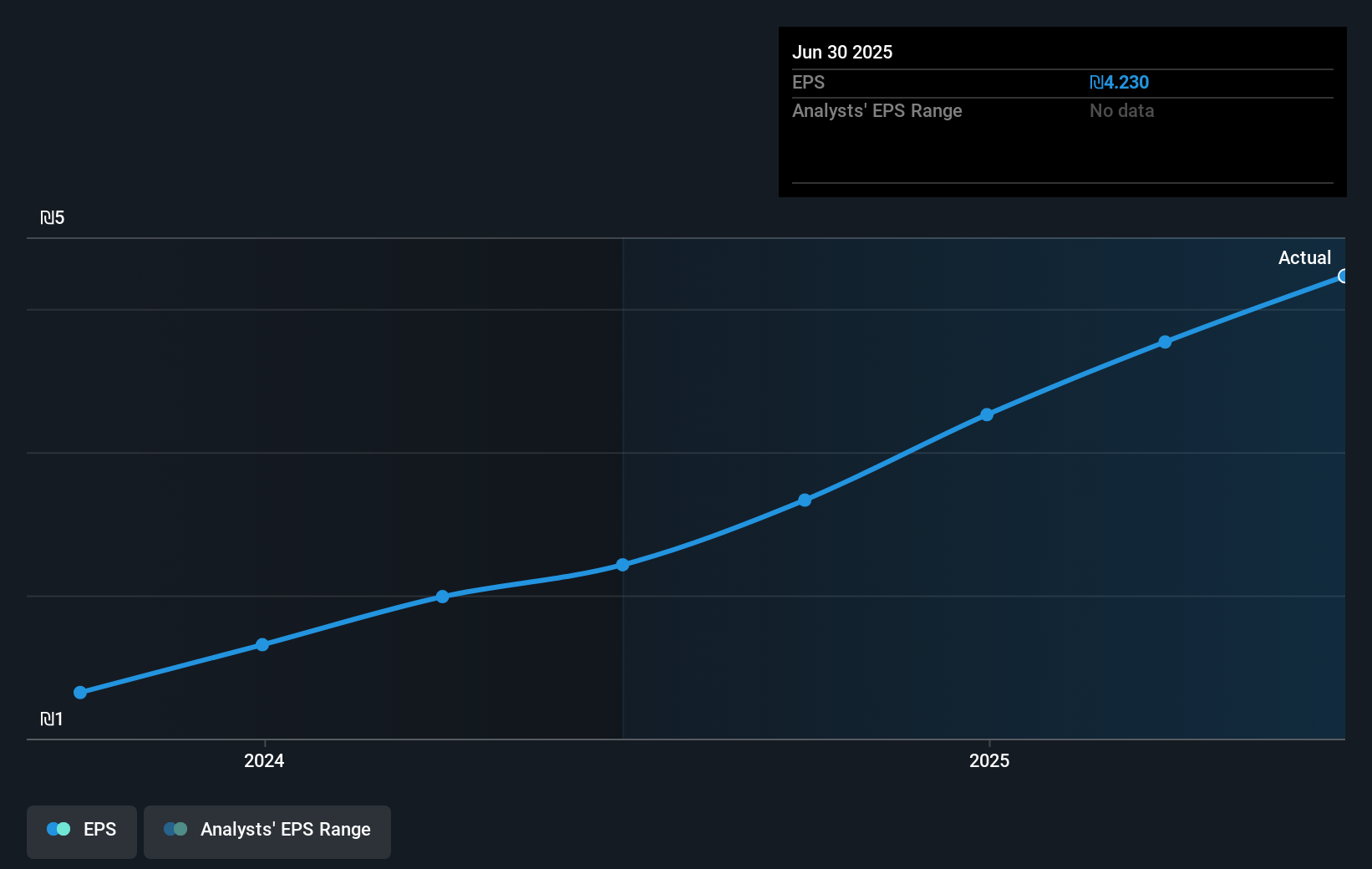Click the ₪4.230 EPS value link
1372x869 pixels.
1120,82
